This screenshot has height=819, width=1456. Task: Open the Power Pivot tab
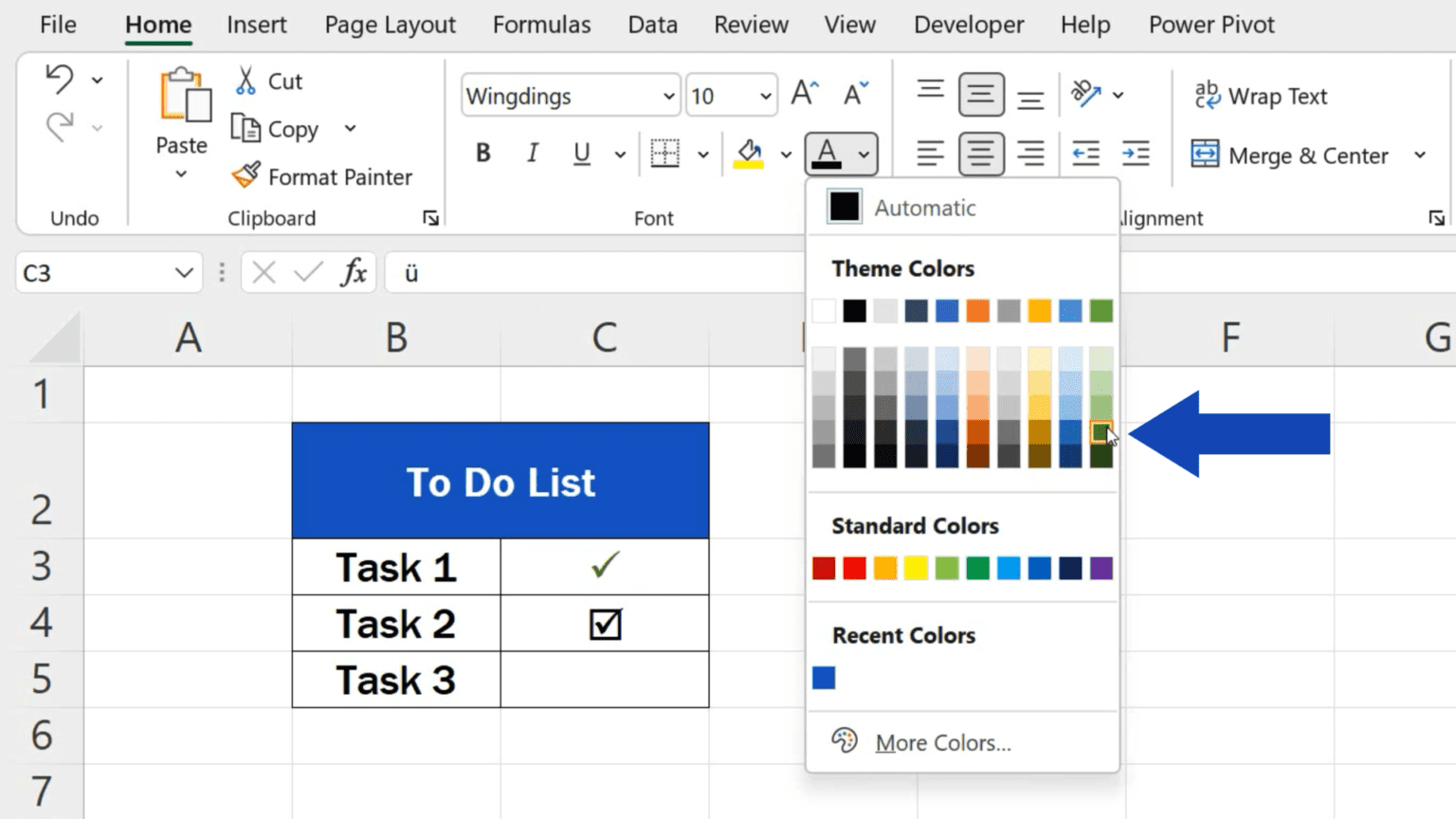point(1210,25)
